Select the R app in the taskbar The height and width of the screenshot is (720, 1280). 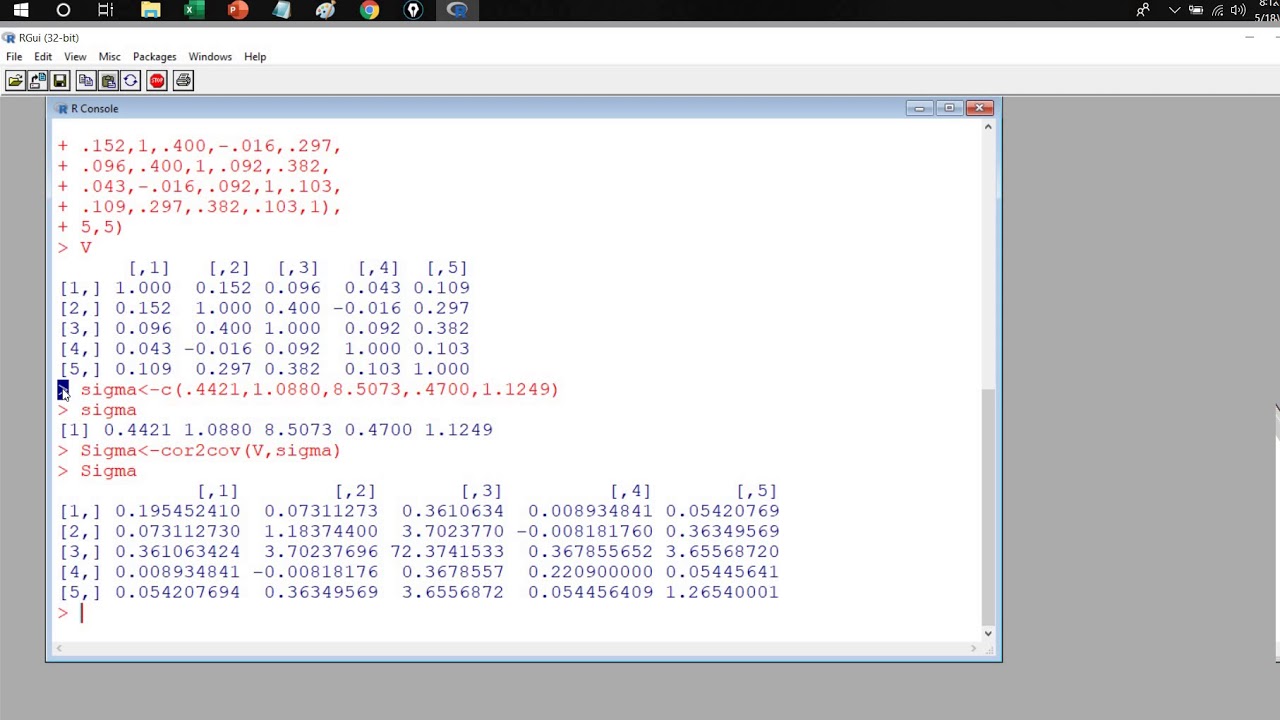457,10
